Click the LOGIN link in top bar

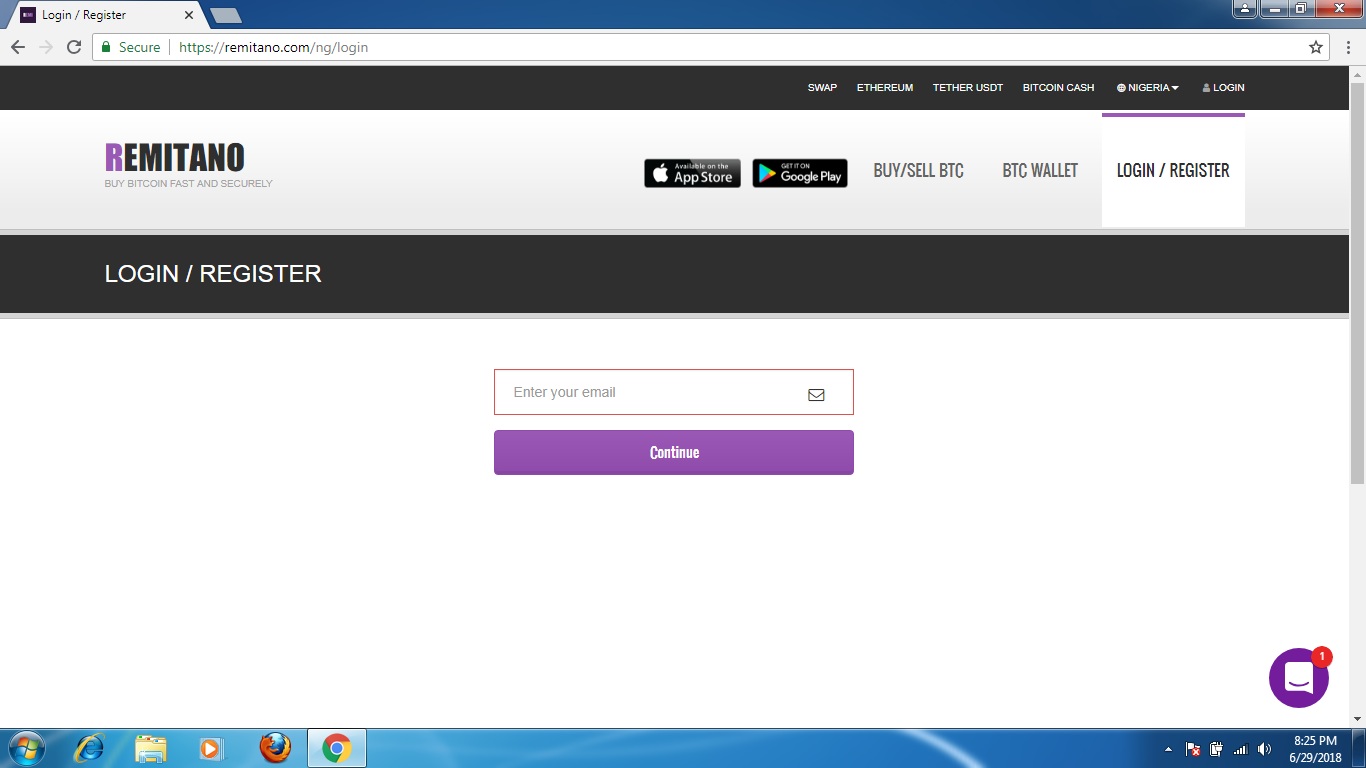[x=1223, y=88]
